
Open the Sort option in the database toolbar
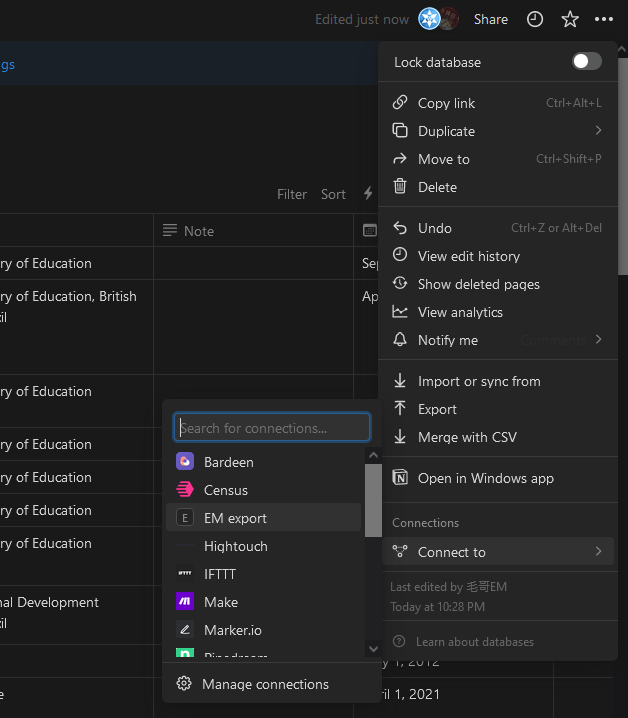[333, 194]
